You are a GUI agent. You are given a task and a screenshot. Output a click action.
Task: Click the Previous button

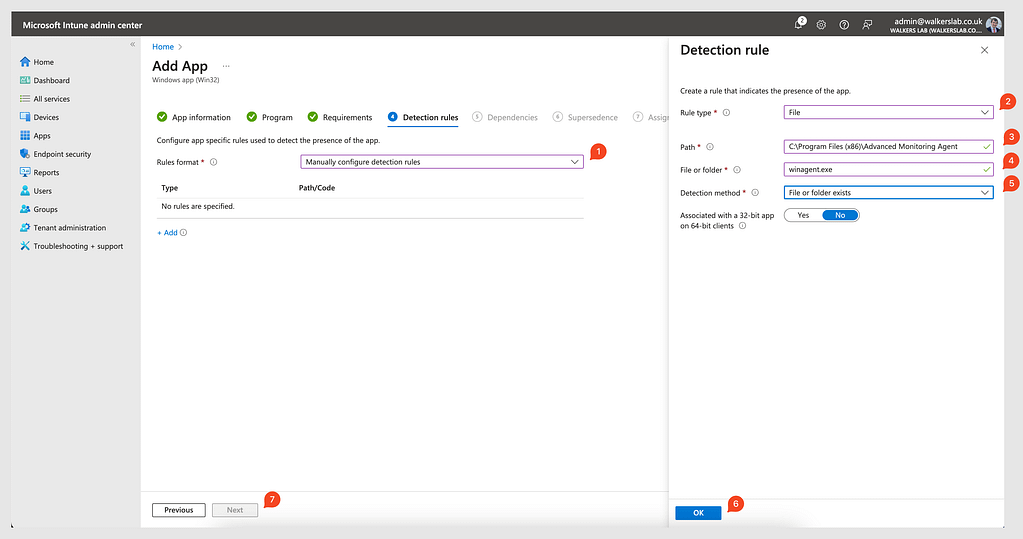[x=179, y=510]
